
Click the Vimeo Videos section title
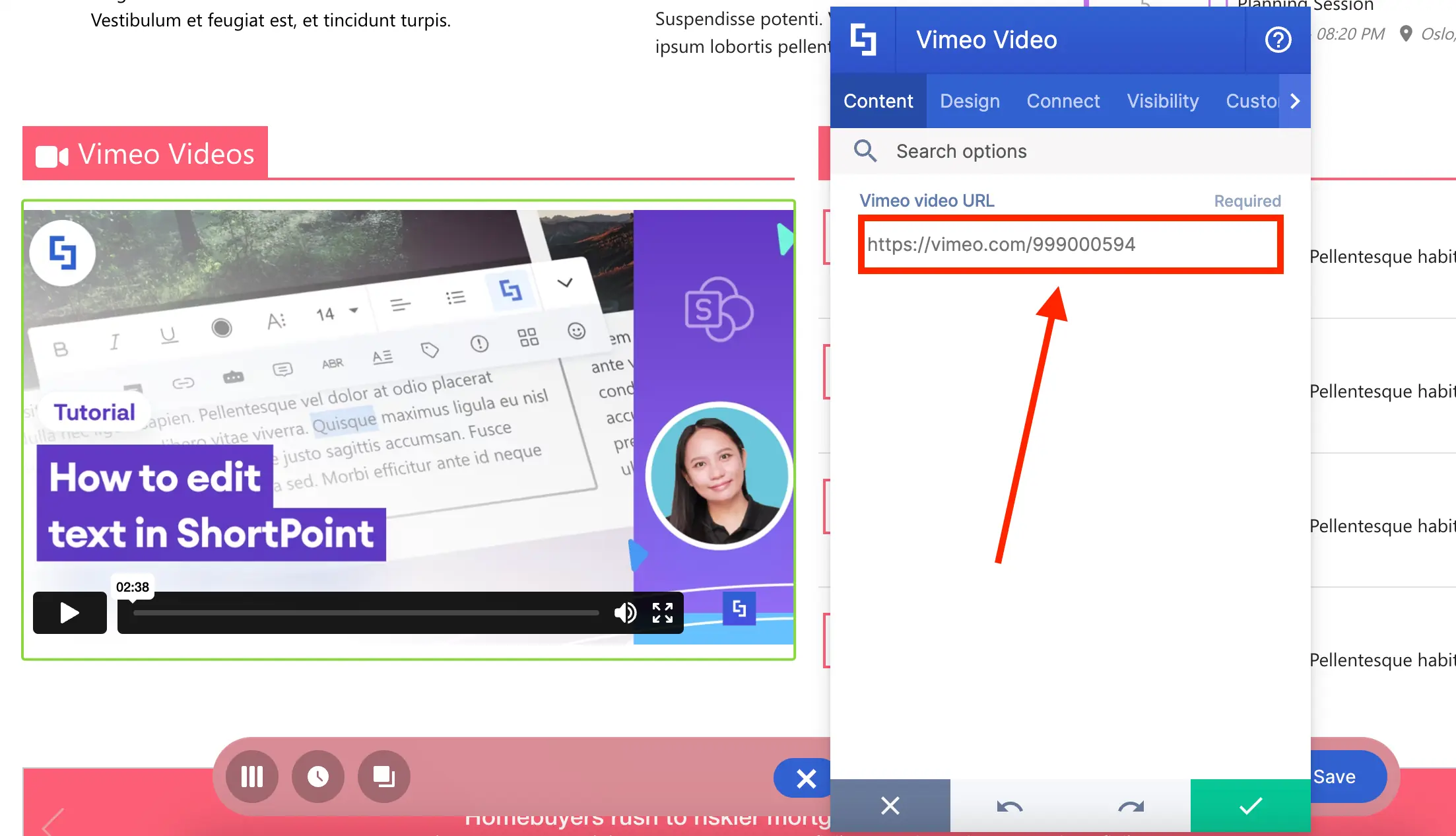pos(166,154)
